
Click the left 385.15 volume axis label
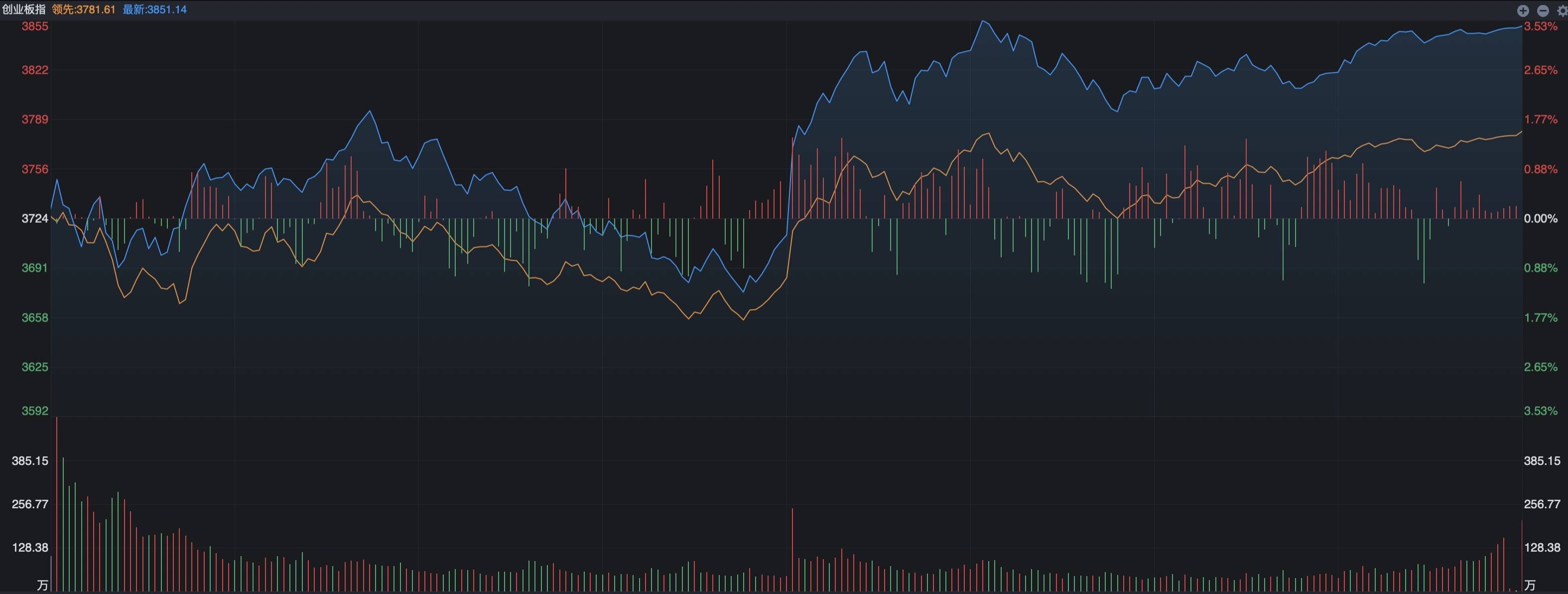pyautogui.click(x=30, y=460)
